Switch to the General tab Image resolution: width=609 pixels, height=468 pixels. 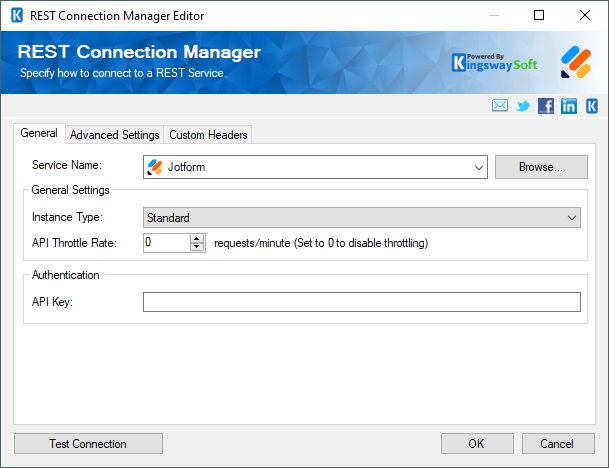pyautogui.click(x=39, y=133)
